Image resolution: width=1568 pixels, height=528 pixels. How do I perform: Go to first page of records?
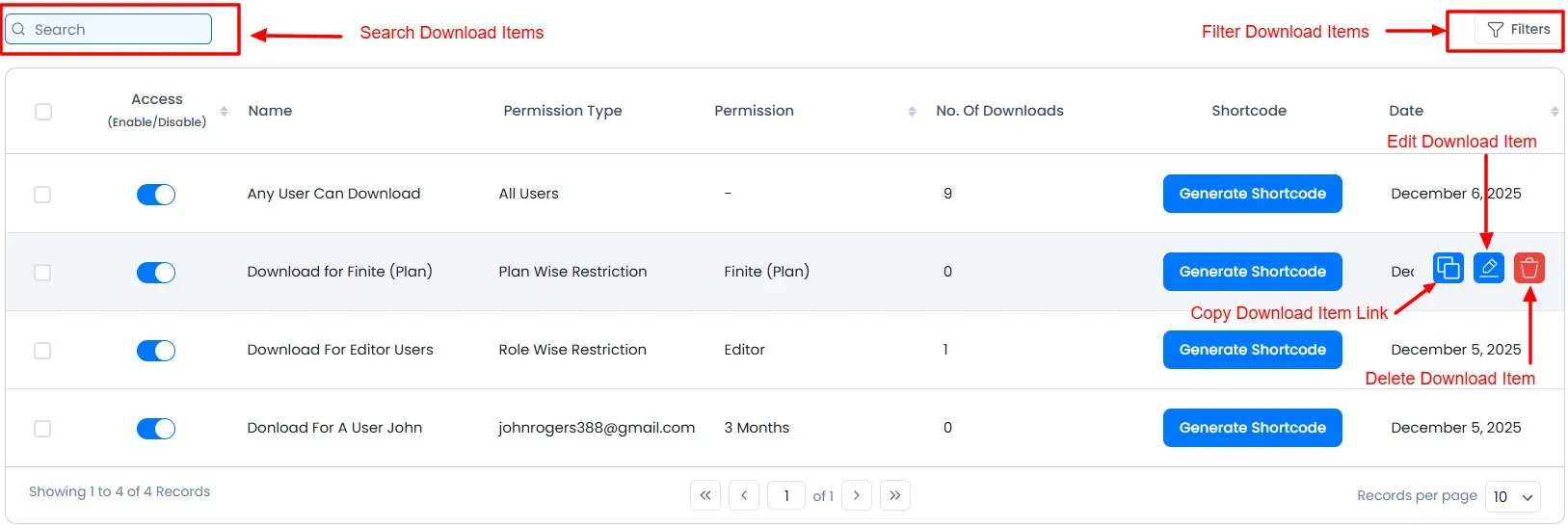[x=705, y=495]
